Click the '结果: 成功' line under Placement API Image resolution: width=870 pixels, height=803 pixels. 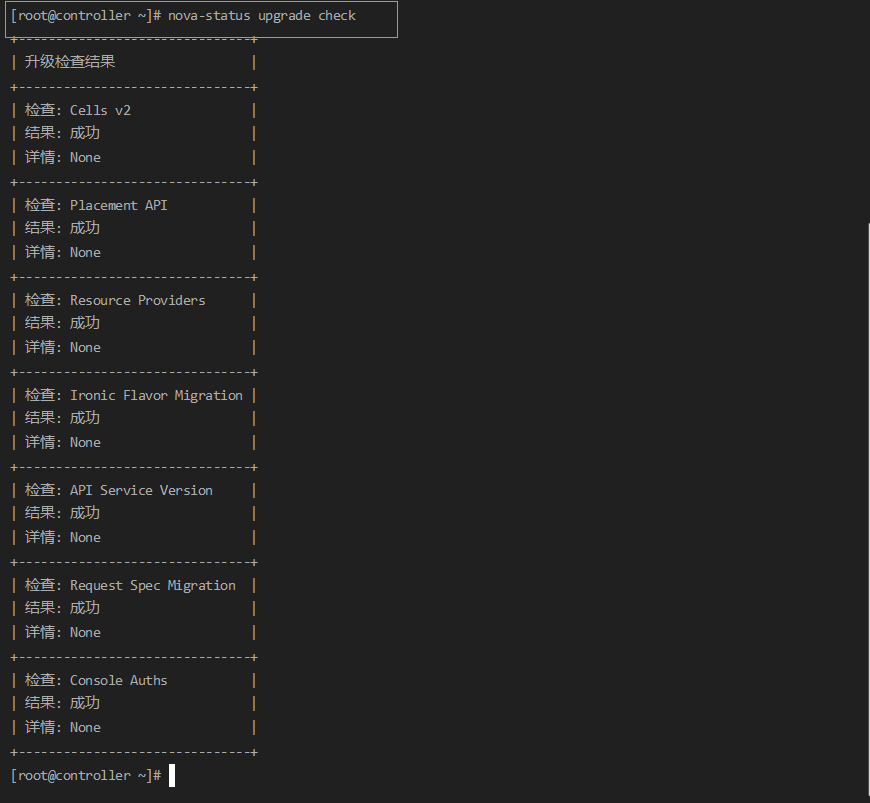click(62, 228)
